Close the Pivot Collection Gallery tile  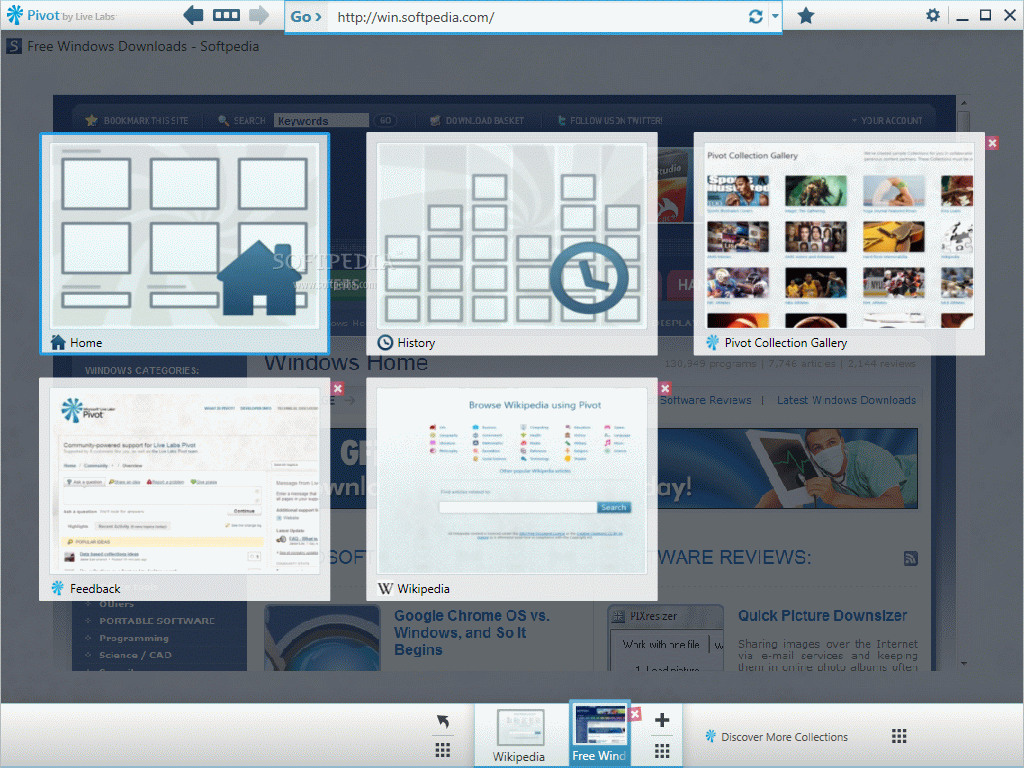click(992, 143)
